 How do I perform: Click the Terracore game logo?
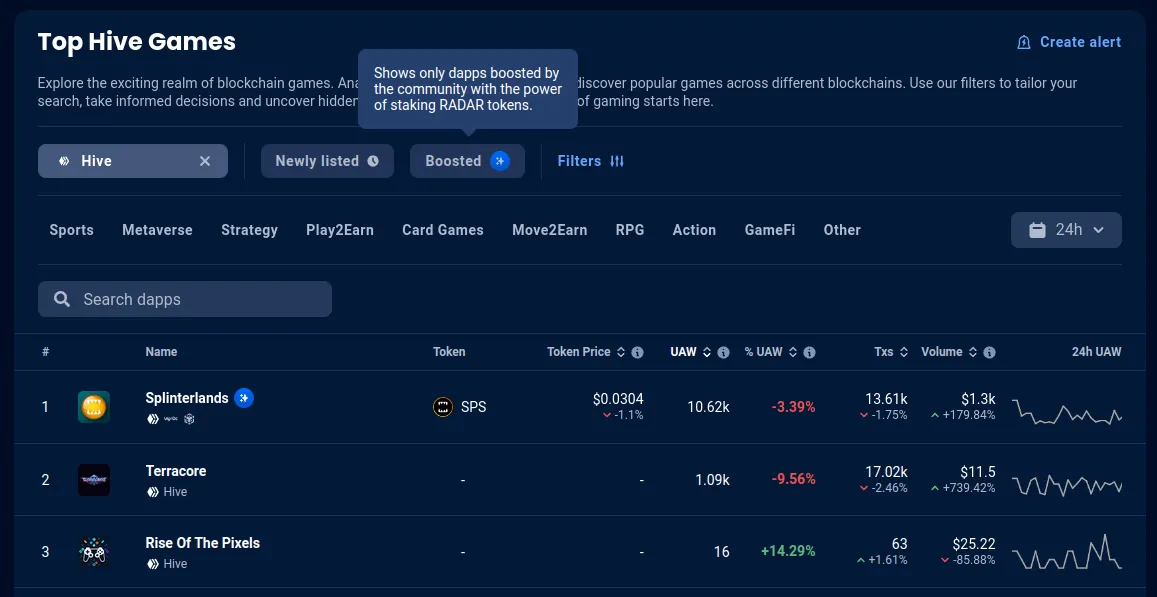pyautogui.click(x=94, y=480)
